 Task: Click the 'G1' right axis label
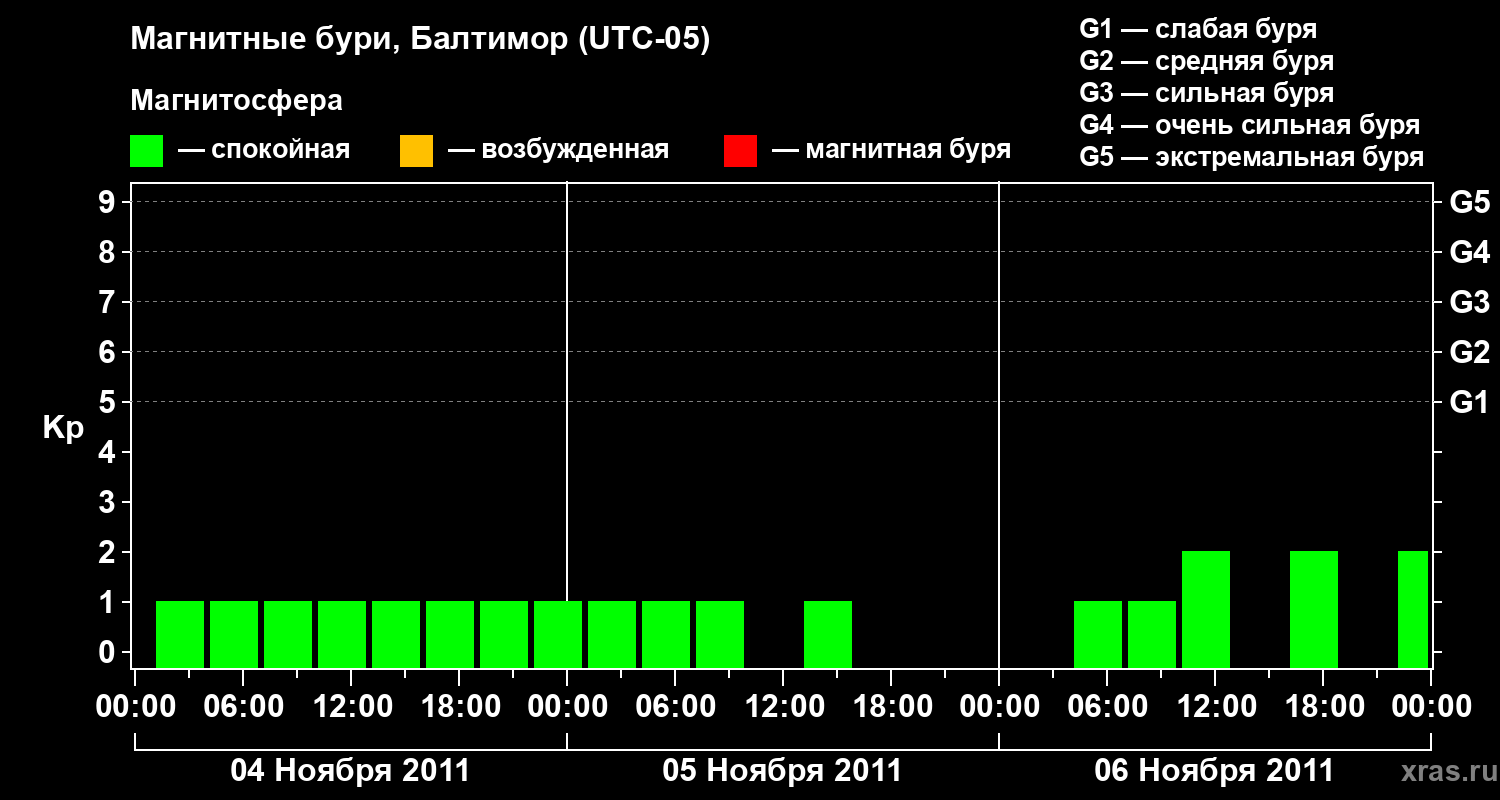[1470, 402]
